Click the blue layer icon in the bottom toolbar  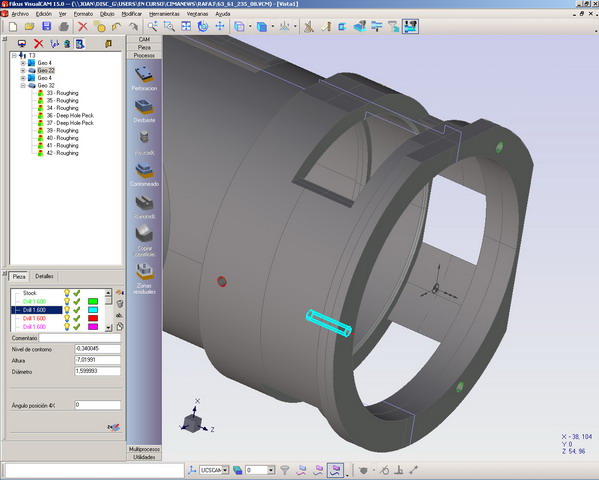(238, 470)
